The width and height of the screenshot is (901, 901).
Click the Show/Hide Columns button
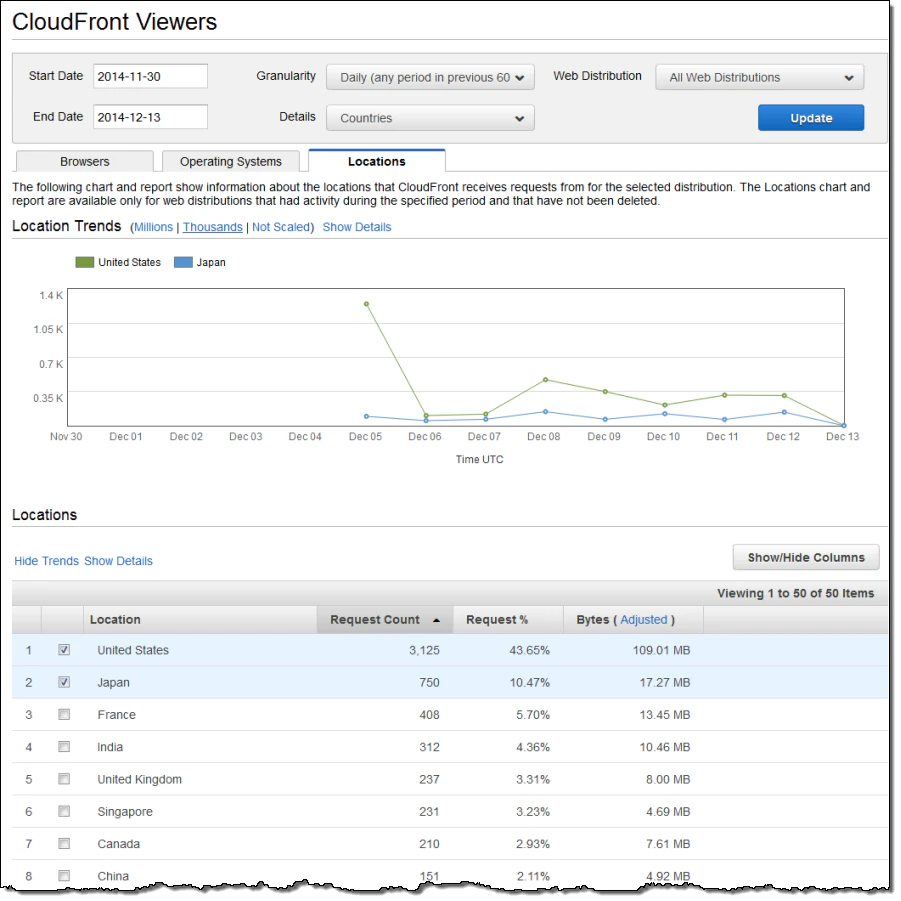coord(805,557)
